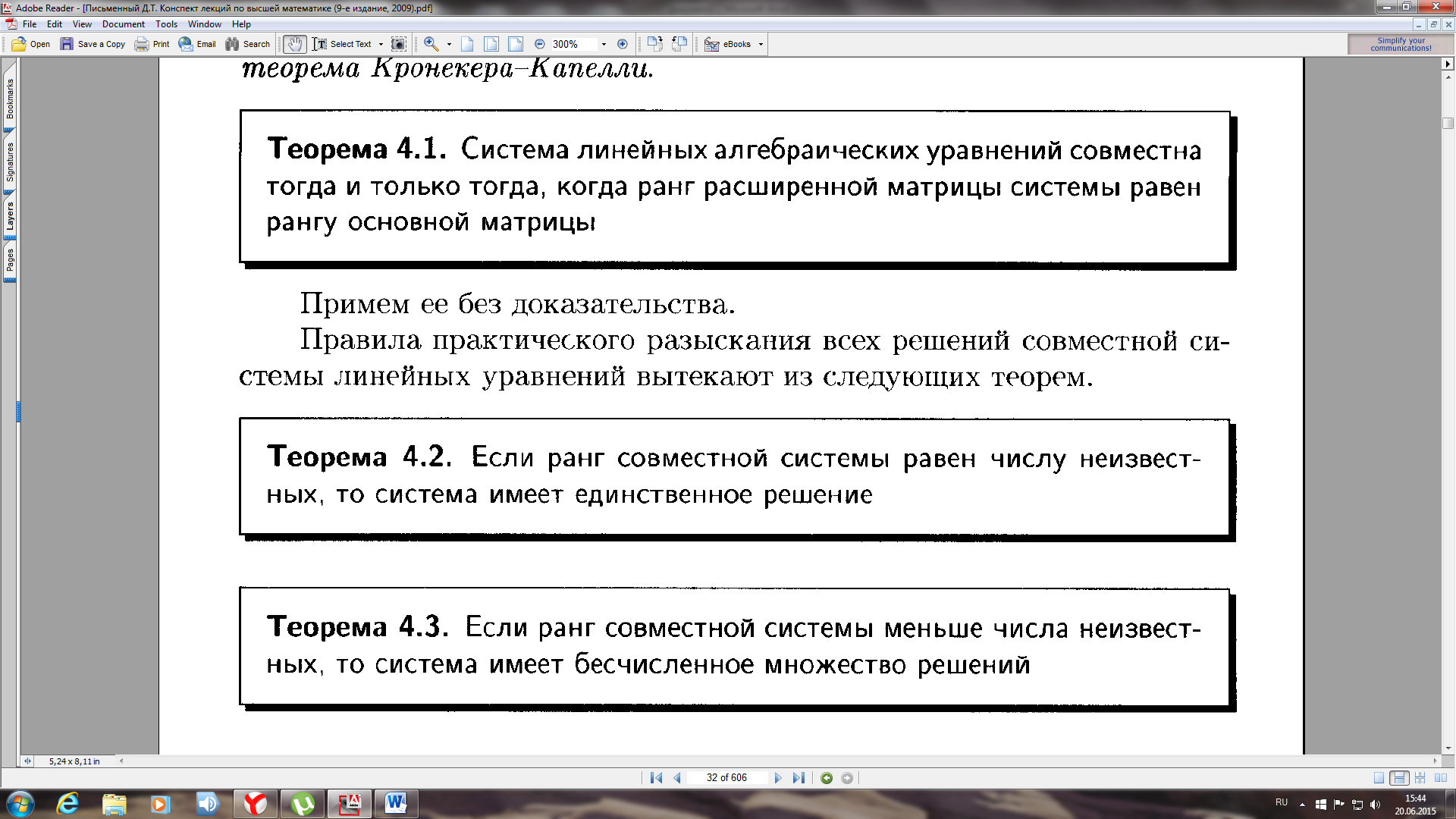
Task: Click the page size '5,24 x 8,11 in' indicator
Action: [x=74, y=761]
